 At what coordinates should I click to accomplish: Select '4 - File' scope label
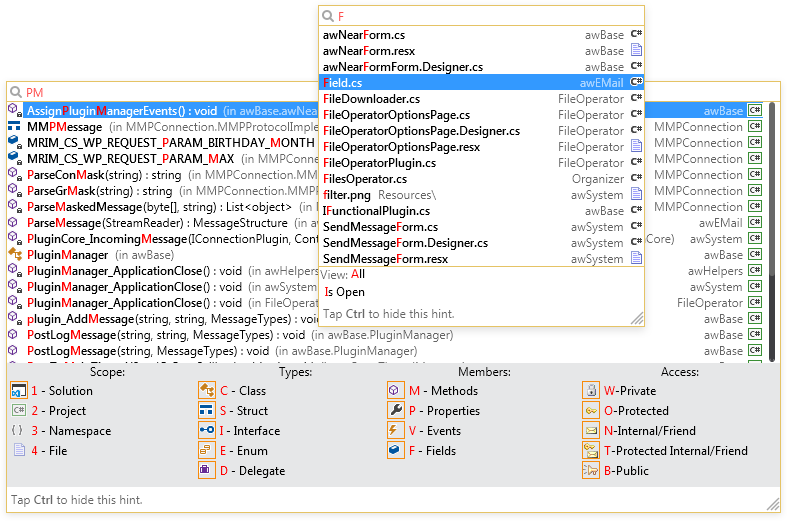[49, 451]
